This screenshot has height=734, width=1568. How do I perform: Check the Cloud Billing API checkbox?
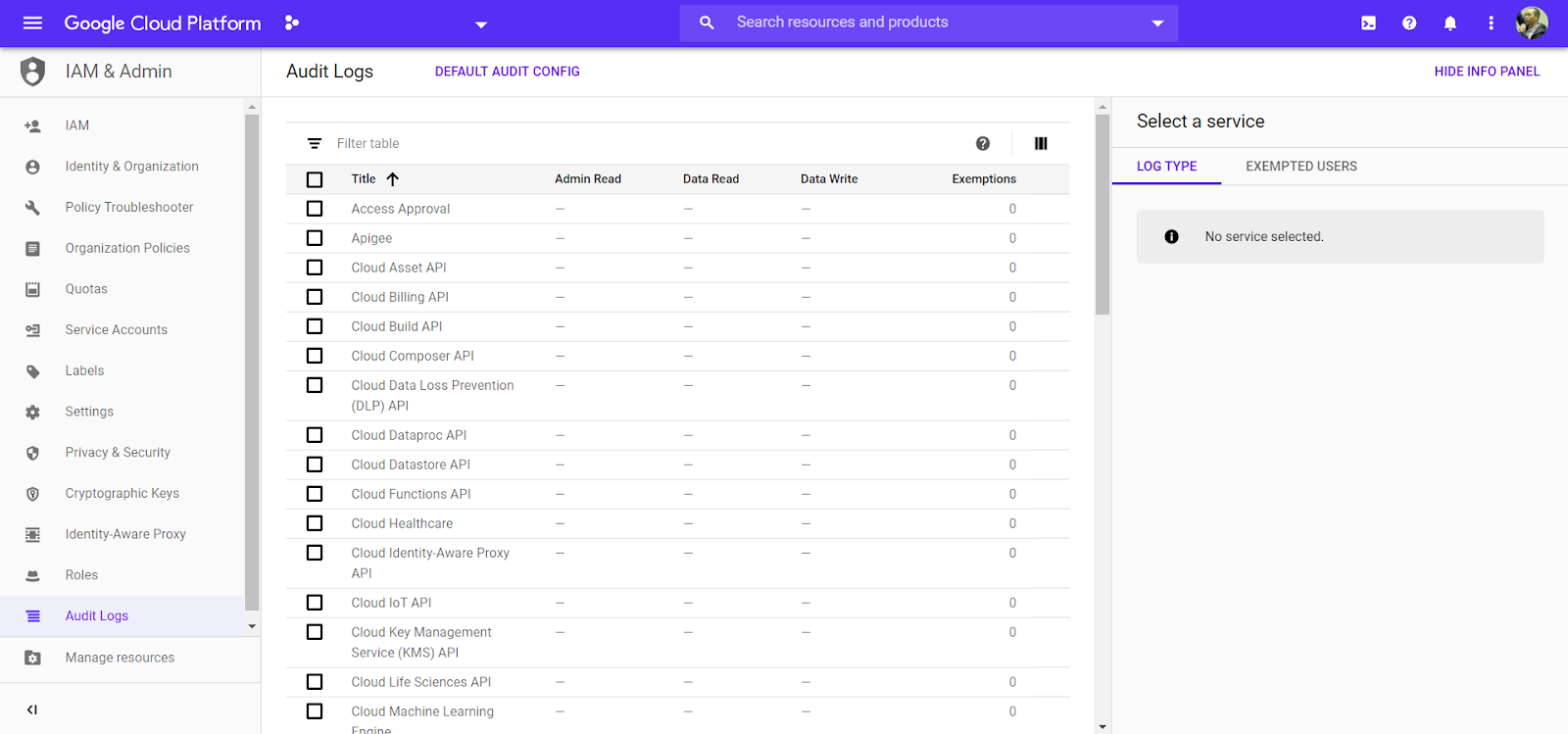(x=315, y=297)
